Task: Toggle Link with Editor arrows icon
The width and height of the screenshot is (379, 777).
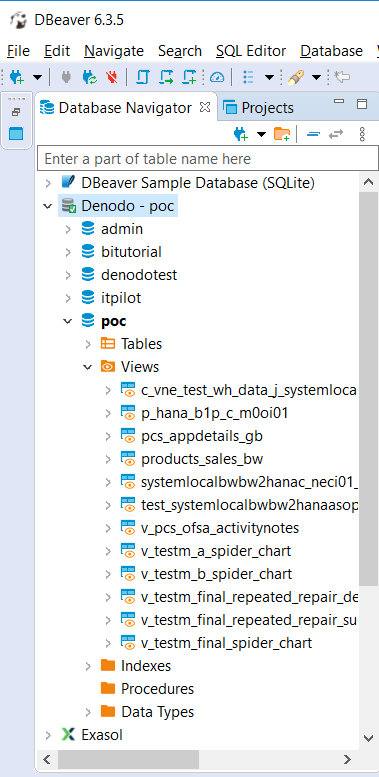Action: pyautogui.click(x=336, y=134)
